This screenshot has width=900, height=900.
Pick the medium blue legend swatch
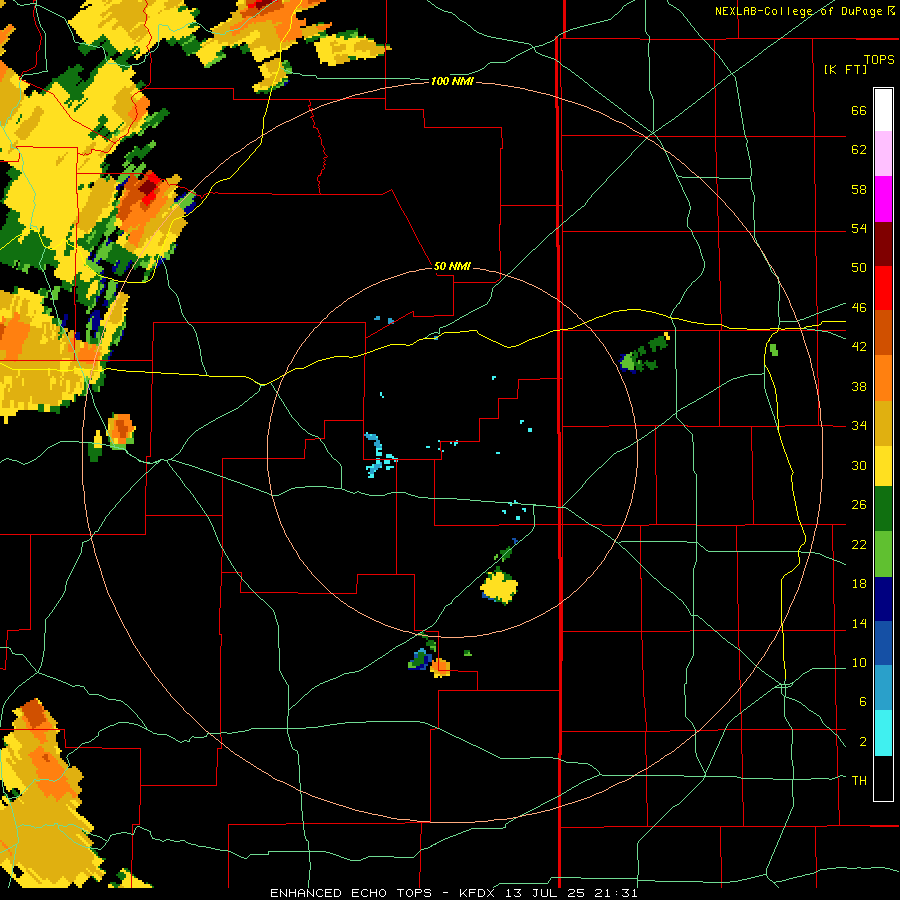coord(883,643)
